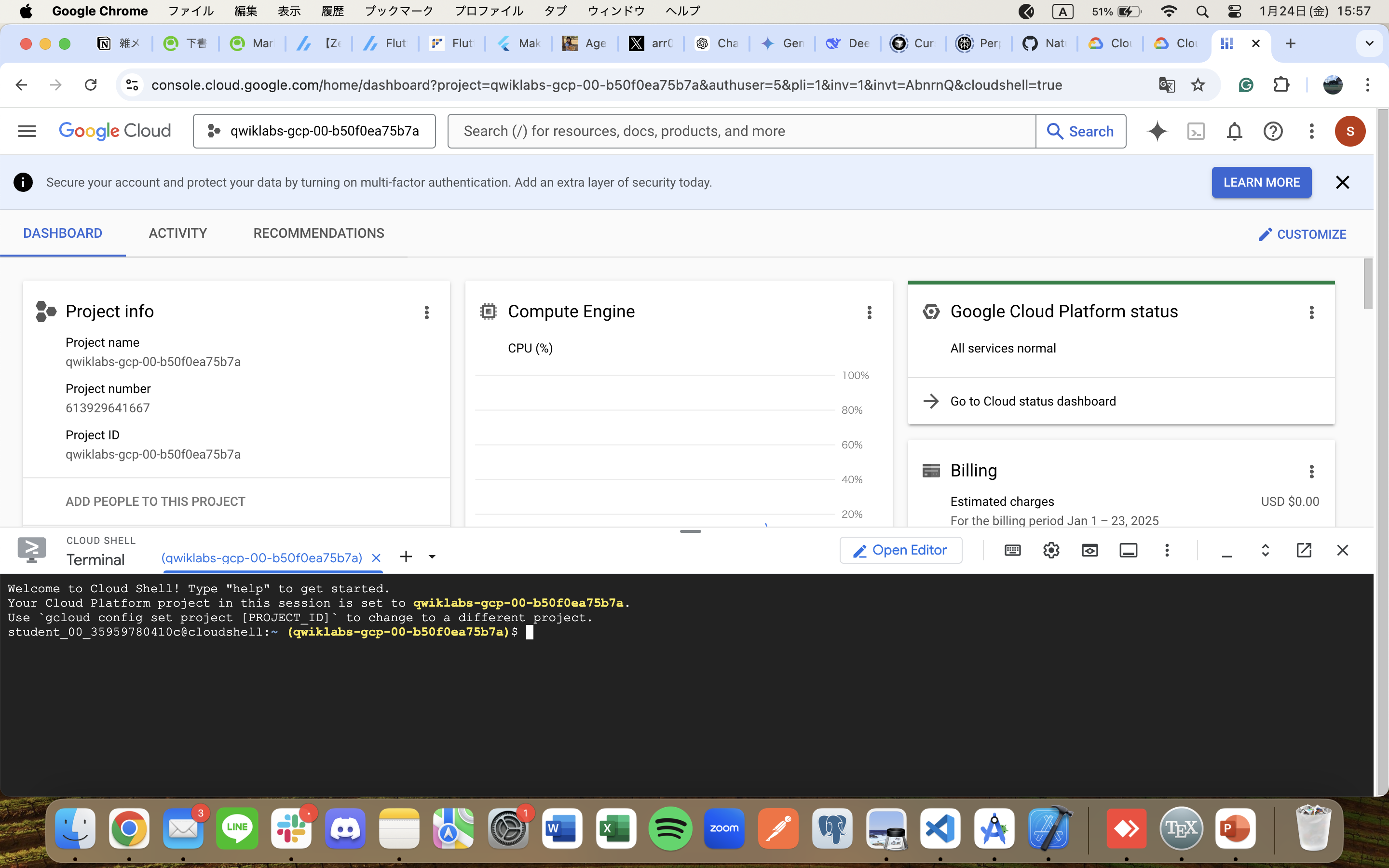Open the Gemini assistant sparkle icon
The width and height of the screenshot is (1389, 868).
(1157, 131)
